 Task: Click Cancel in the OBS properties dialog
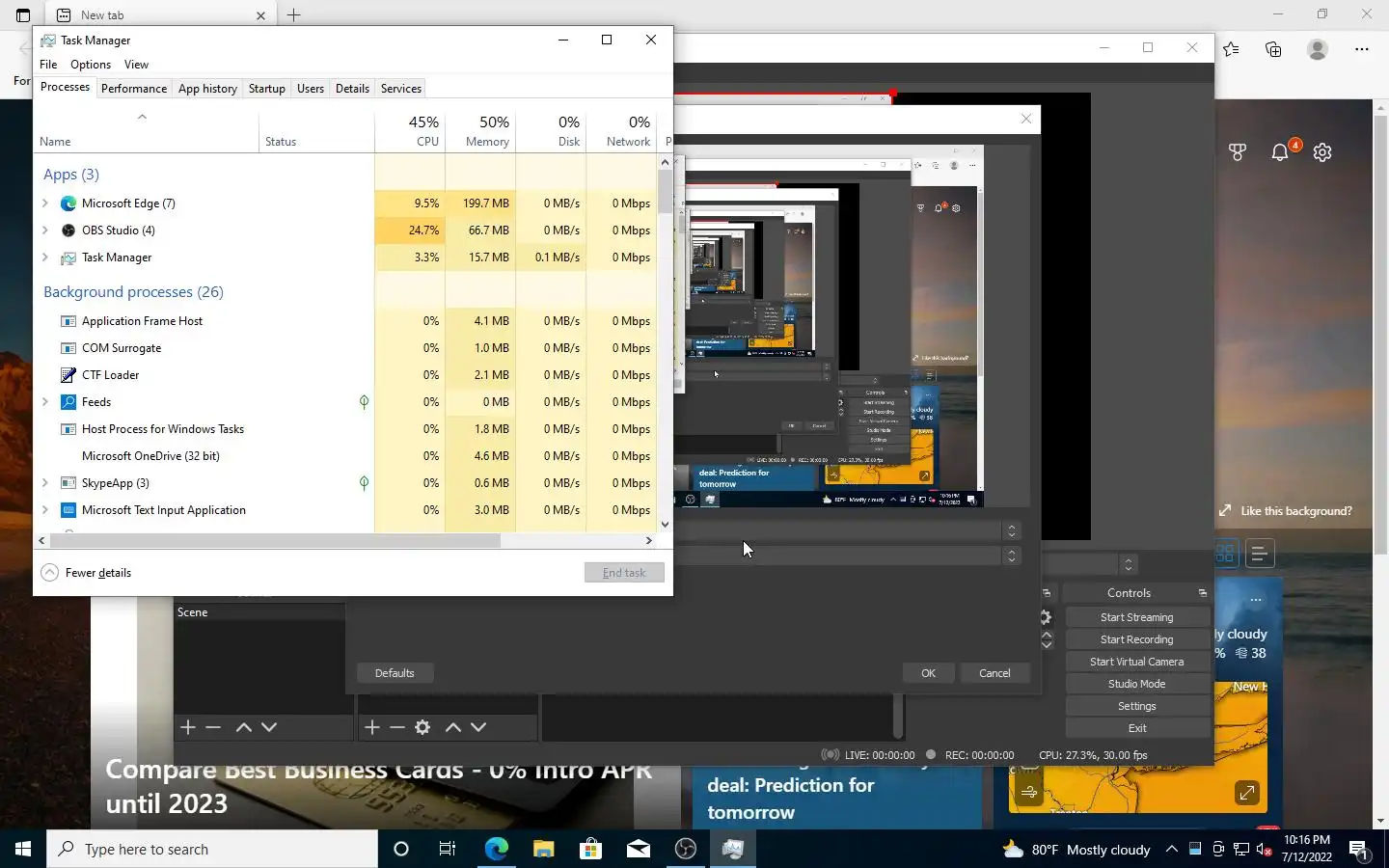point(994,673)
